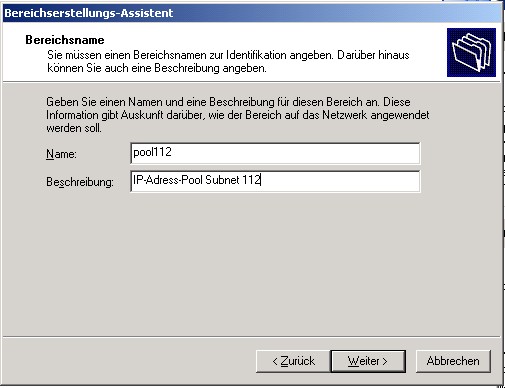Click instruction line starting "Geben Sie einen"
505x388 pixels.
228,102
